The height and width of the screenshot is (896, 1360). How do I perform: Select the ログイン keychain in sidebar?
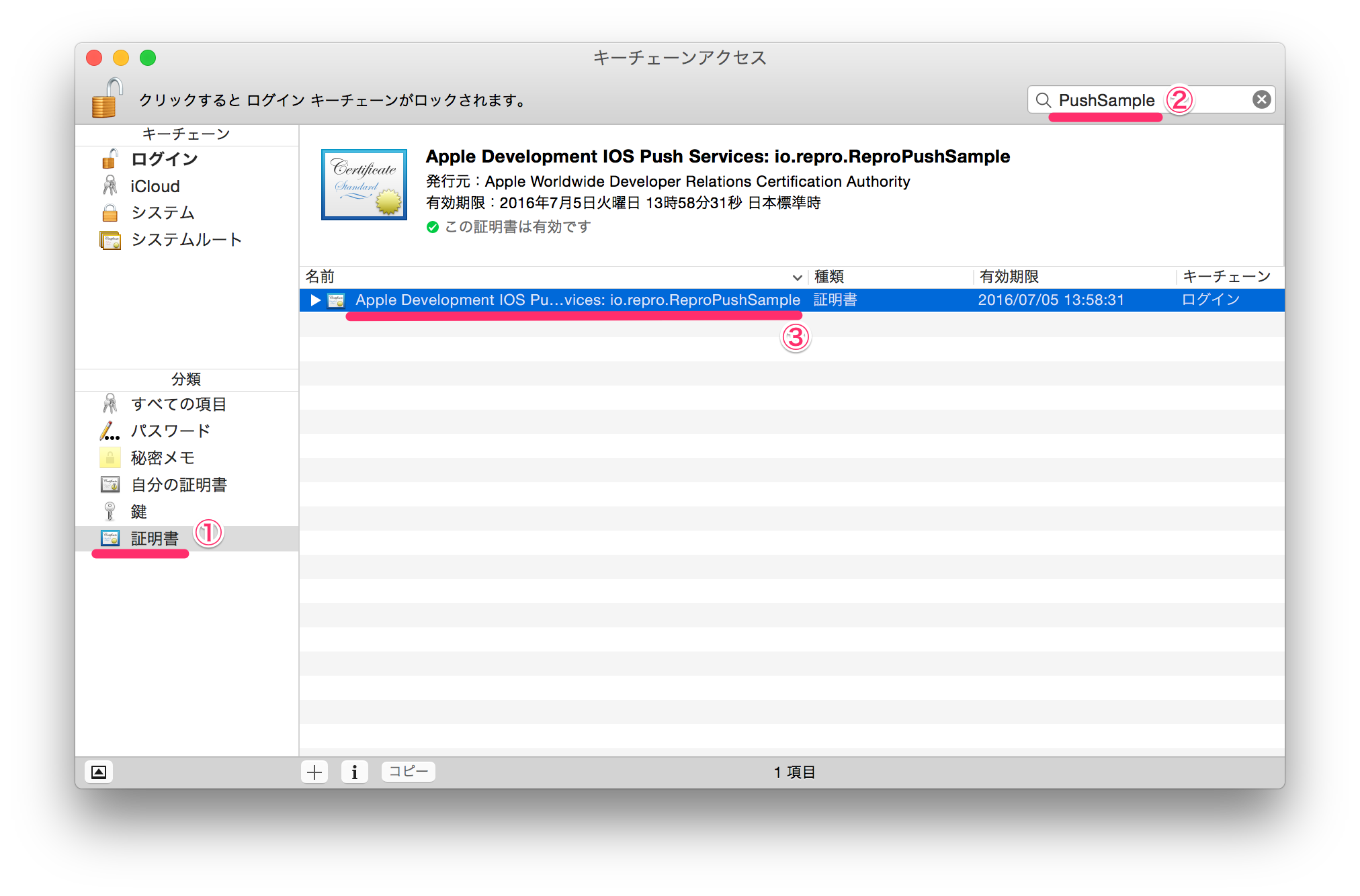[x=186, y=159]
